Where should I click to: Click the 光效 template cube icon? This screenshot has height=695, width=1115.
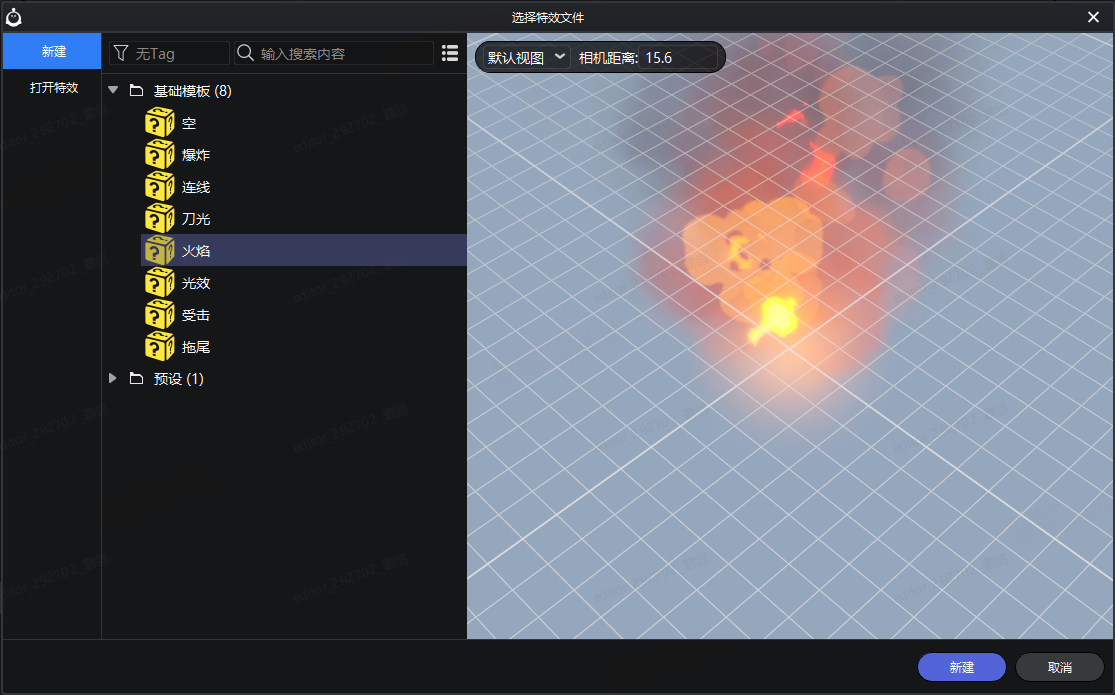[160, 283]
